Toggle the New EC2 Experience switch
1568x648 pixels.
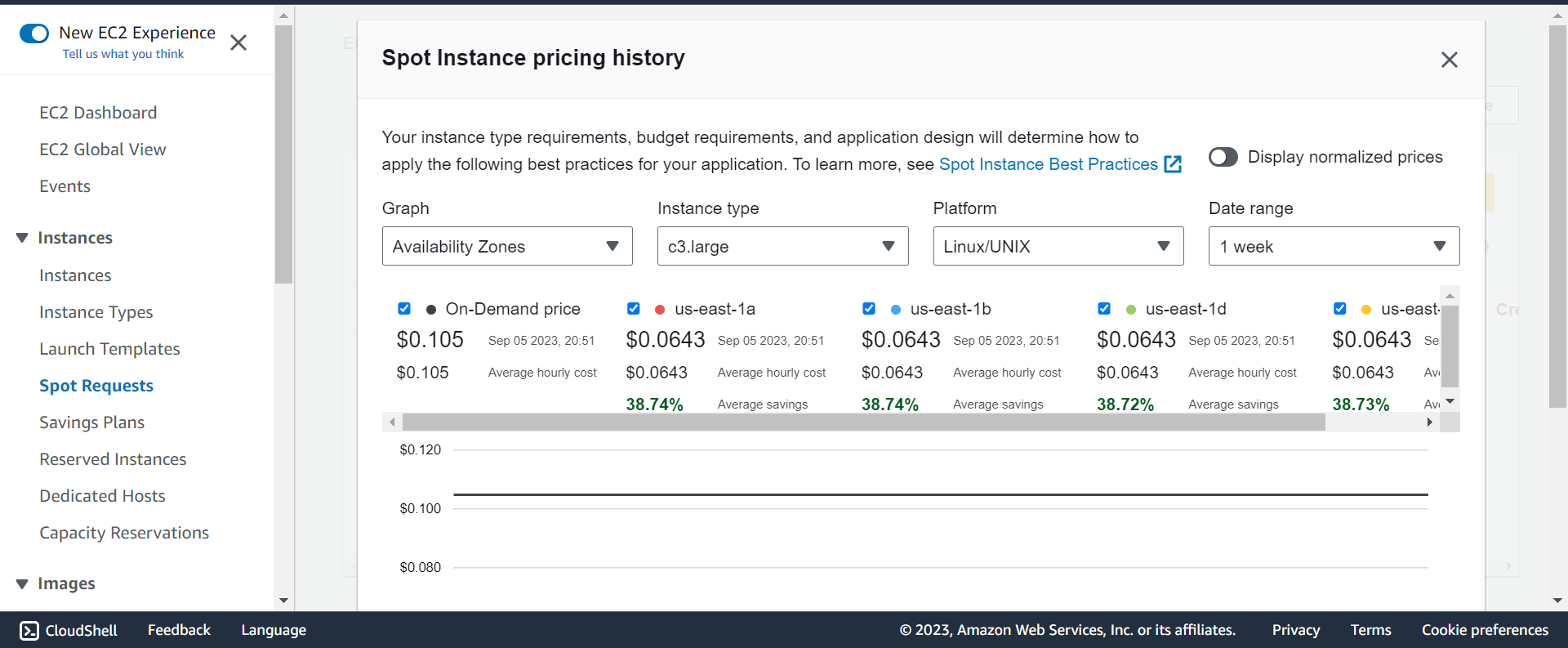(x=34, y=34)
